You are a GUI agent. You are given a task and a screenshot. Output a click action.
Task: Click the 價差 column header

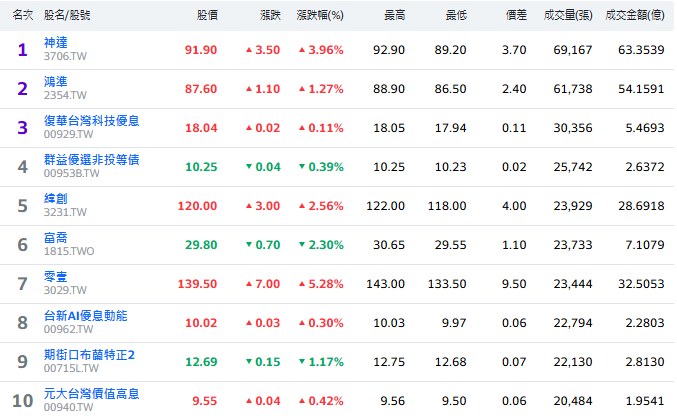coord(516,15)
